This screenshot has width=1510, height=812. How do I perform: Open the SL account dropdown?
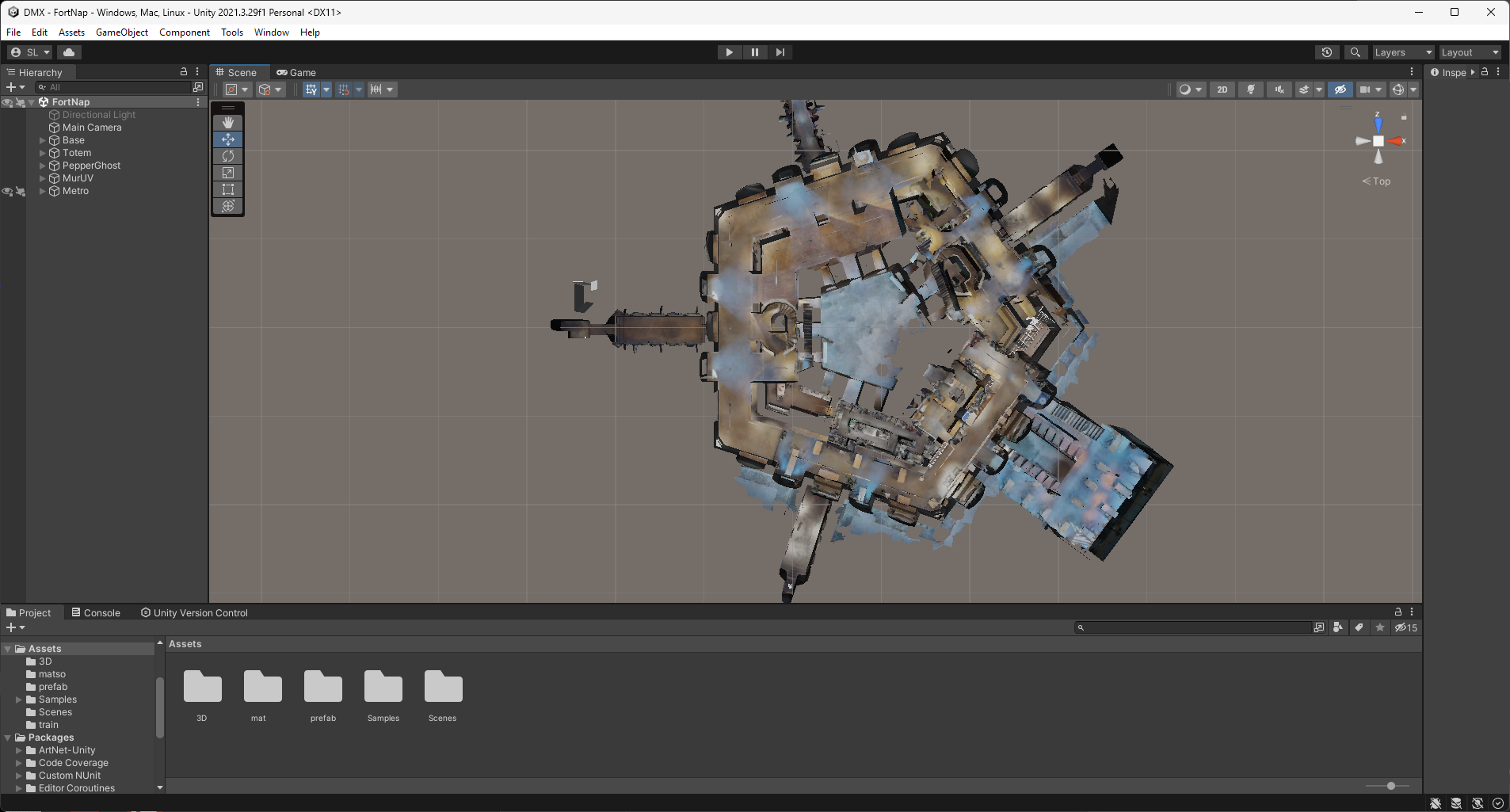point(31,52)
